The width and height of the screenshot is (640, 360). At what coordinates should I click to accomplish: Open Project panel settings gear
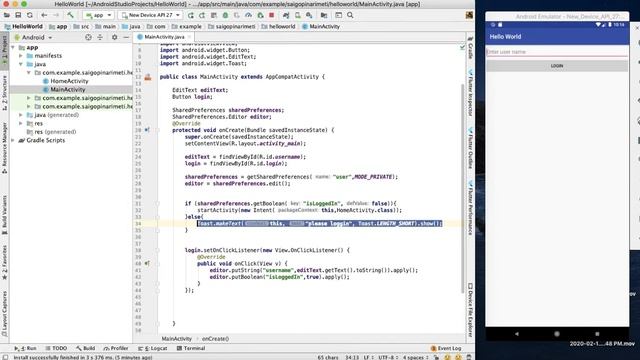[x=114, y=37]
